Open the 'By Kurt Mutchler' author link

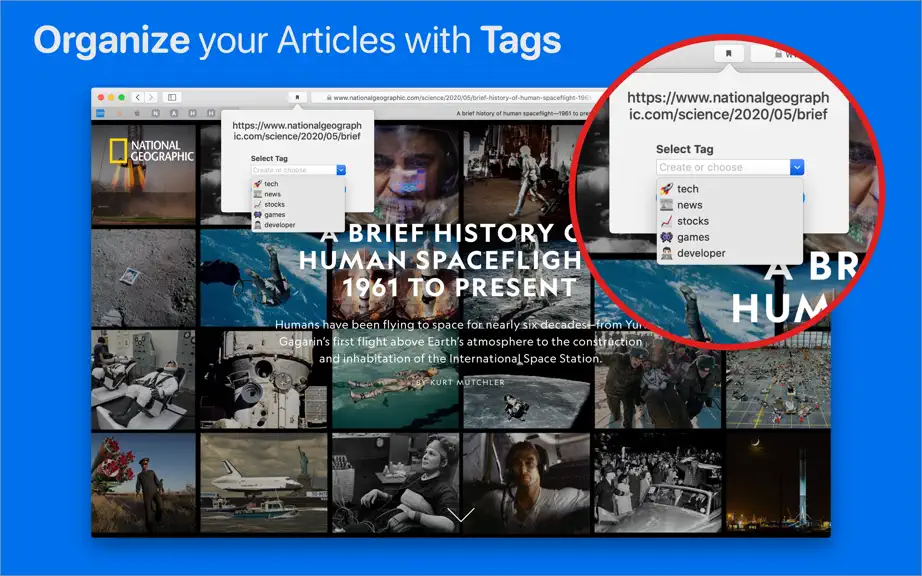tap(460, 382)
